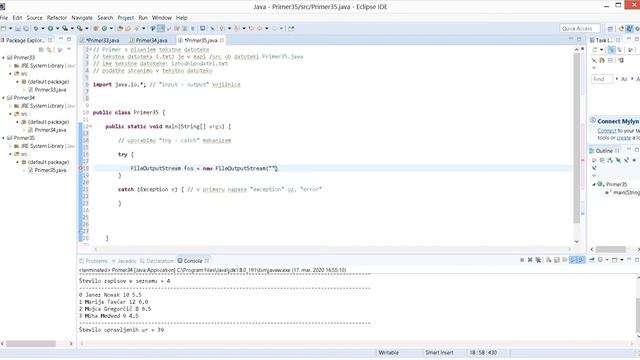Terminate the console with the stop icon

pyautogui.click(x=522, y=260)
